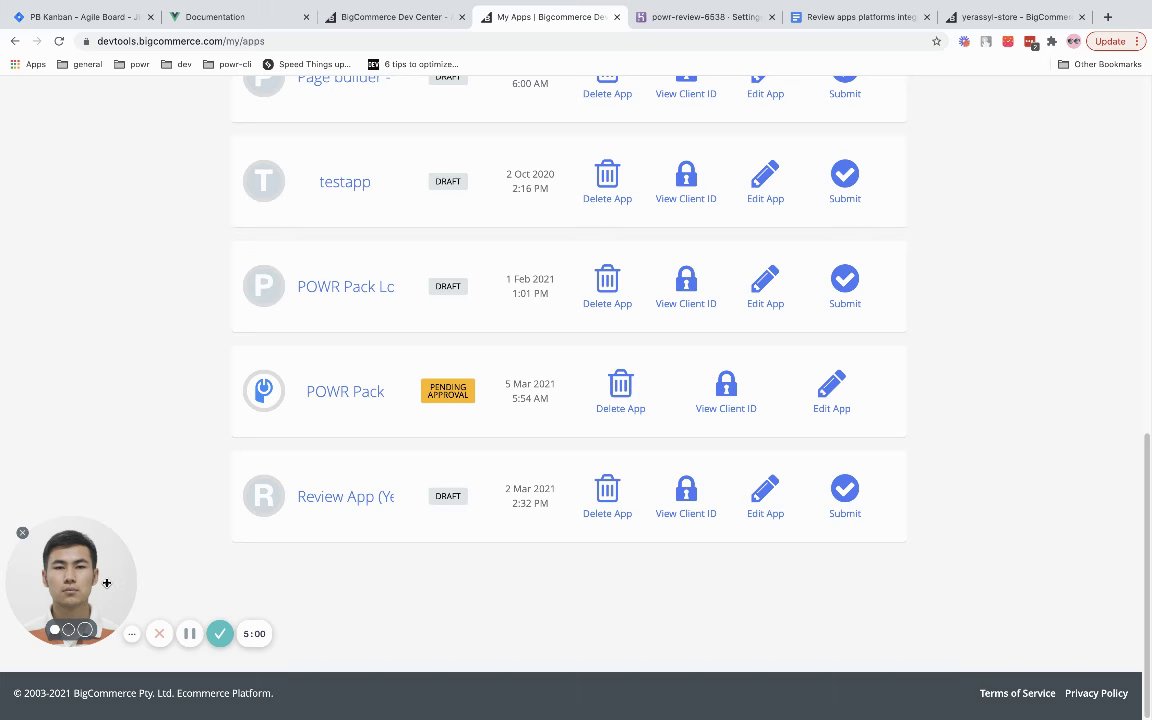Click the 5 Mar 2021 5:54 AM date
The image size is (1152, 720).
(x=530, y=391)
